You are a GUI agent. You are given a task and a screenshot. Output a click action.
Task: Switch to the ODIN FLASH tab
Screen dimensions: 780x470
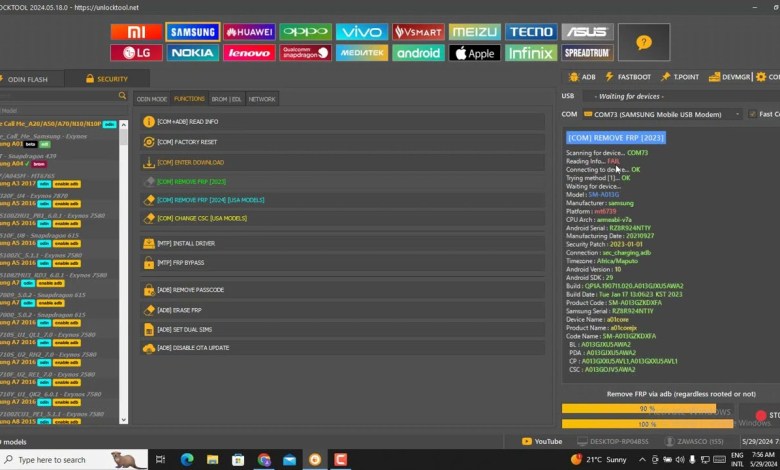pyautogui.click(x=28, y=79)
